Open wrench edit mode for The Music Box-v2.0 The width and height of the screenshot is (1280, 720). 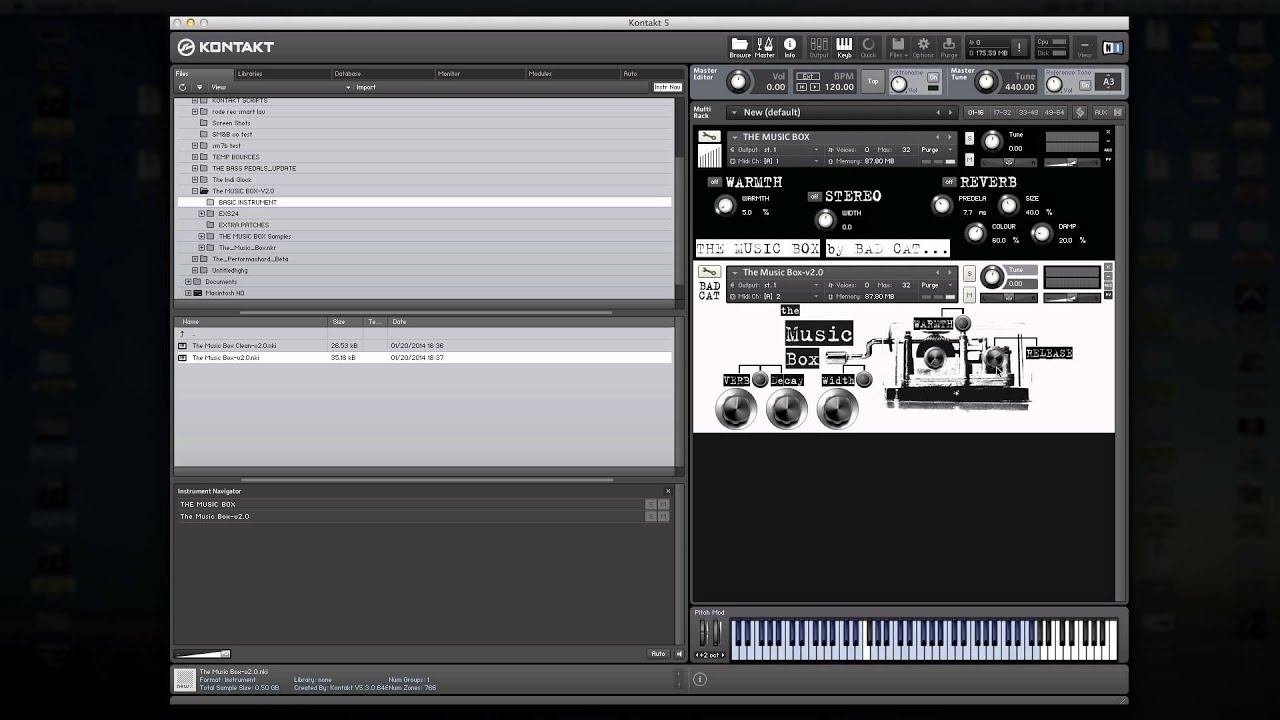[709, 272]
